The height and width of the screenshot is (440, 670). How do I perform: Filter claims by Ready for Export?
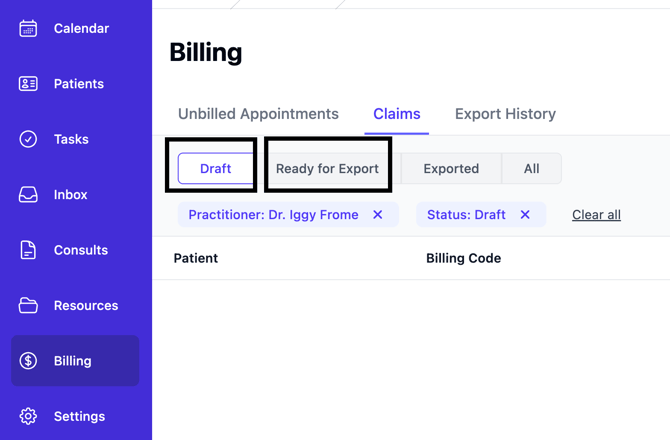[327, 169]
